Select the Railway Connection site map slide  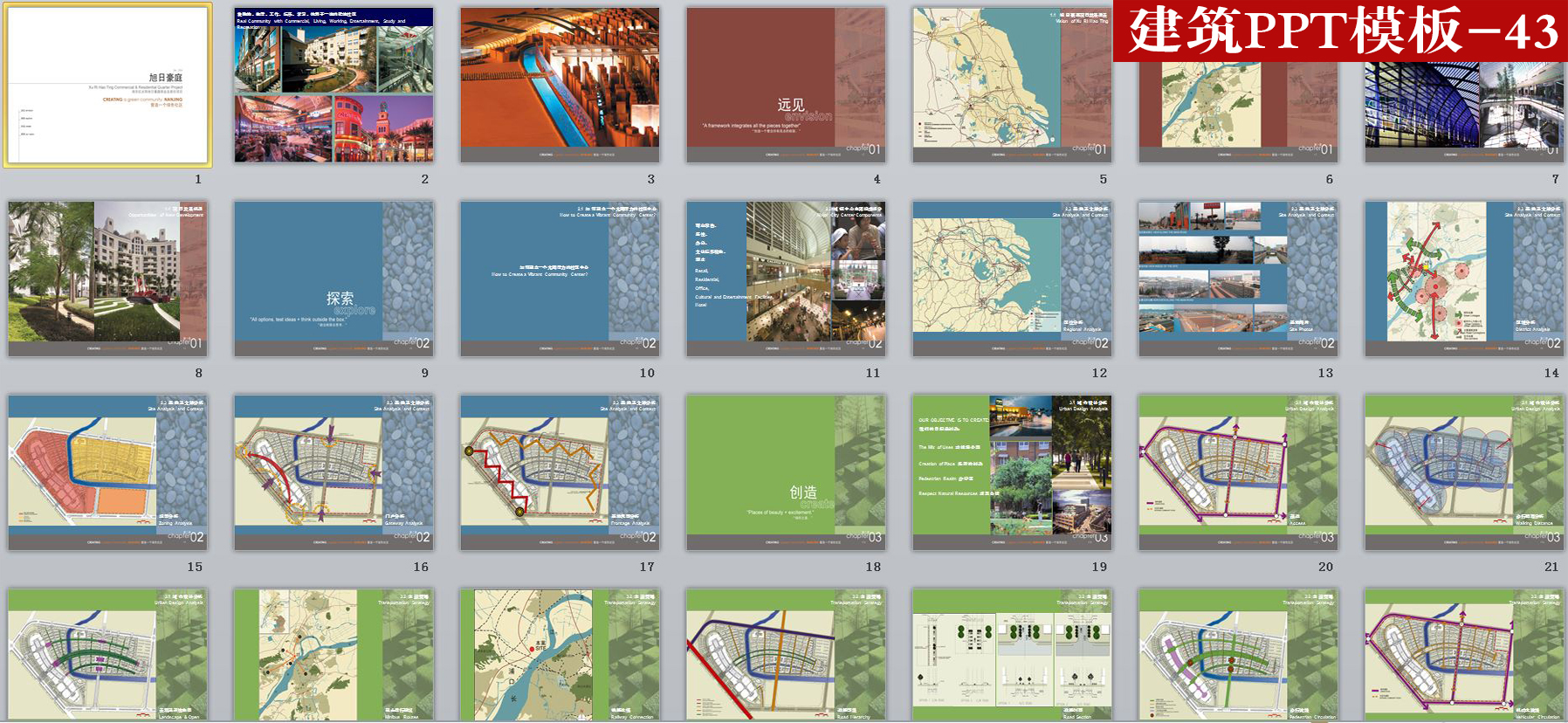(x=560, y=655)
